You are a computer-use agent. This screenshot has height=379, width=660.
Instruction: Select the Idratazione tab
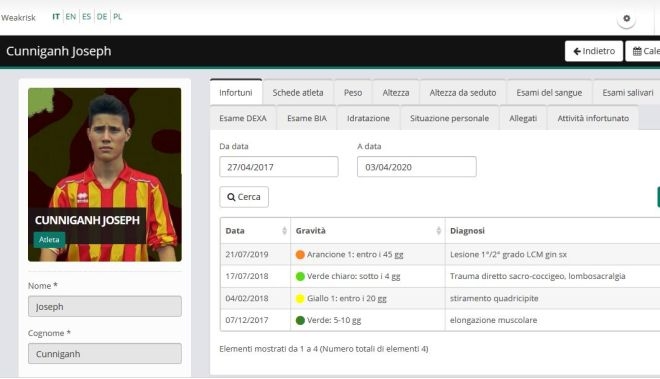pos(368,118)
